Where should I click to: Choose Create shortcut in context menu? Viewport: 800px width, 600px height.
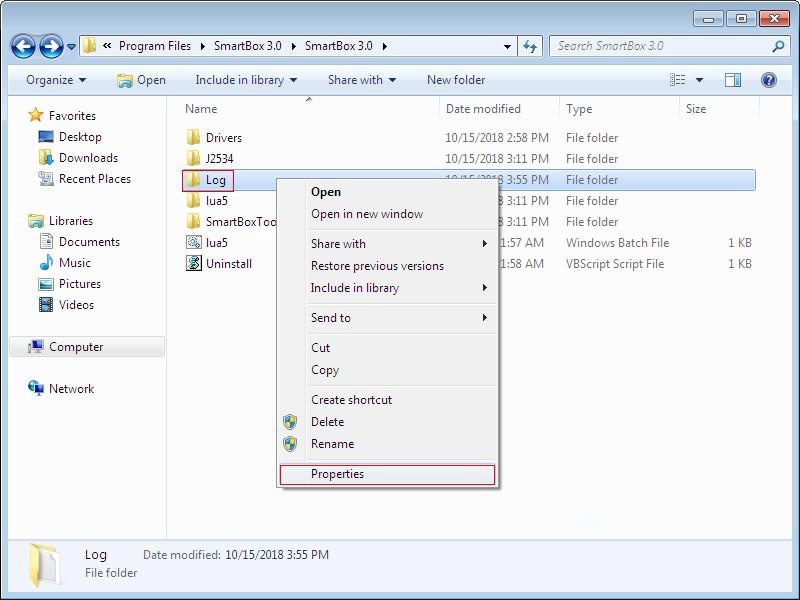tap(388, 400)
